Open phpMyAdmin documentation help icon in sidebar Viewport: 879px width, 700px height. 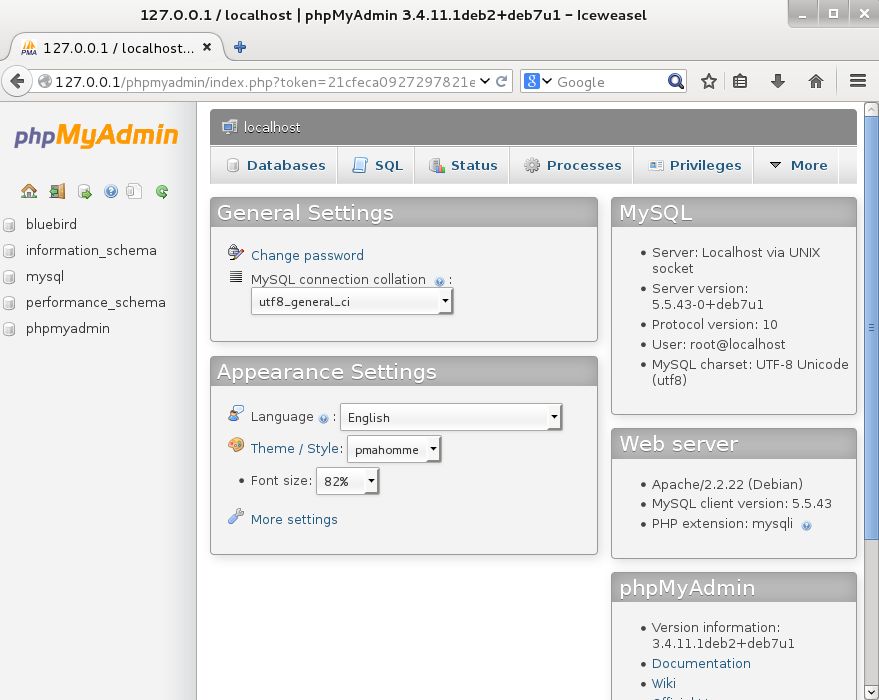(x=111, y=191)
